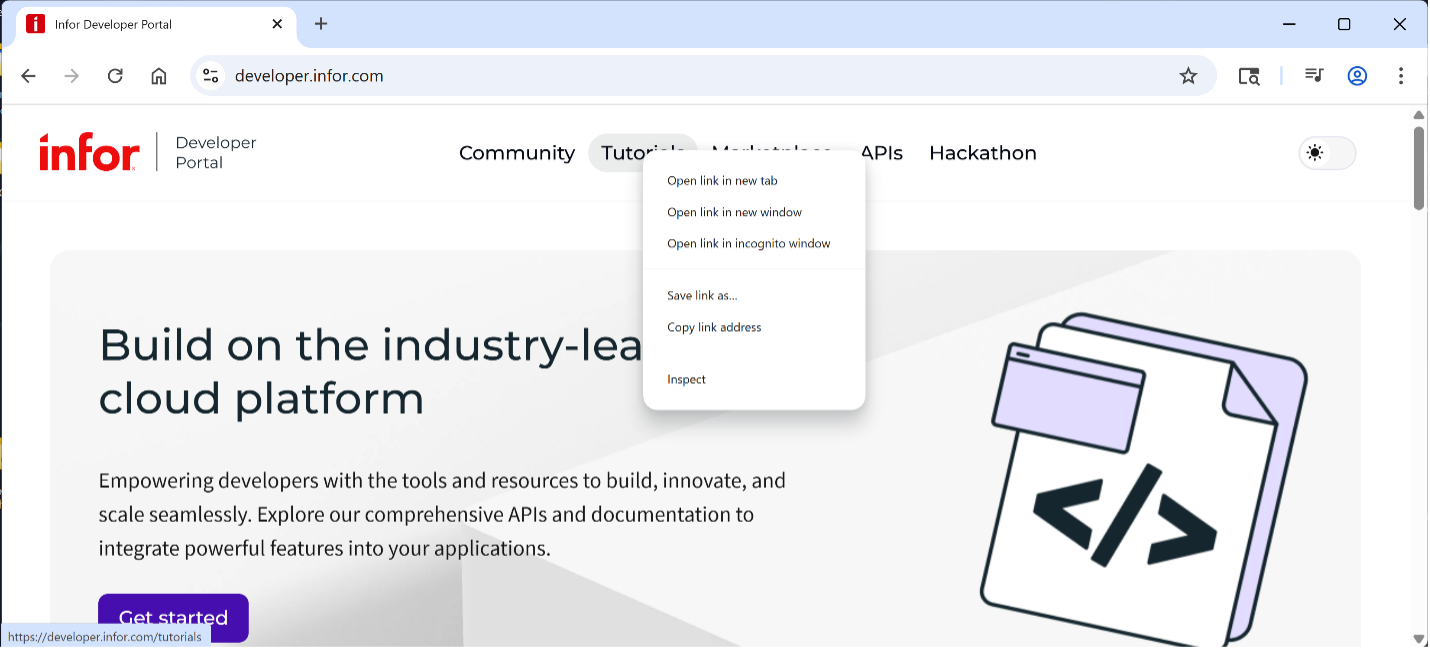Open the site information icon in address bar
1430x650 pixels.
[x=210, y=76]
